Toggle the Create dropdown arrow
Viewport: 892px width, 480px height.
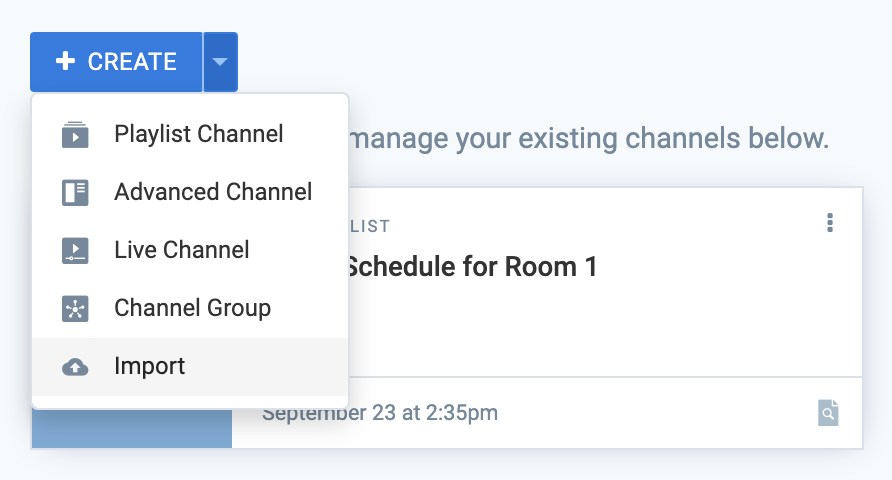click(x=220, y=61)
